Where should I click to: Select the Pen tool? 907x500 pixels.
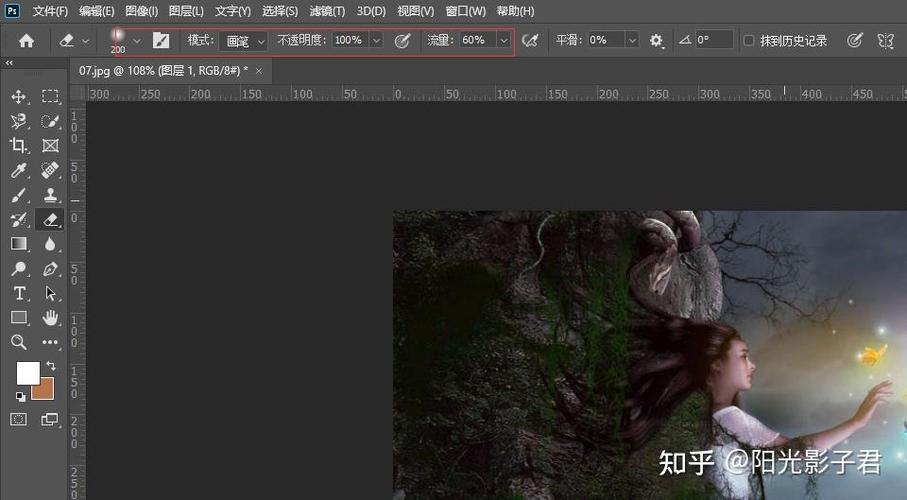point(50,269)
